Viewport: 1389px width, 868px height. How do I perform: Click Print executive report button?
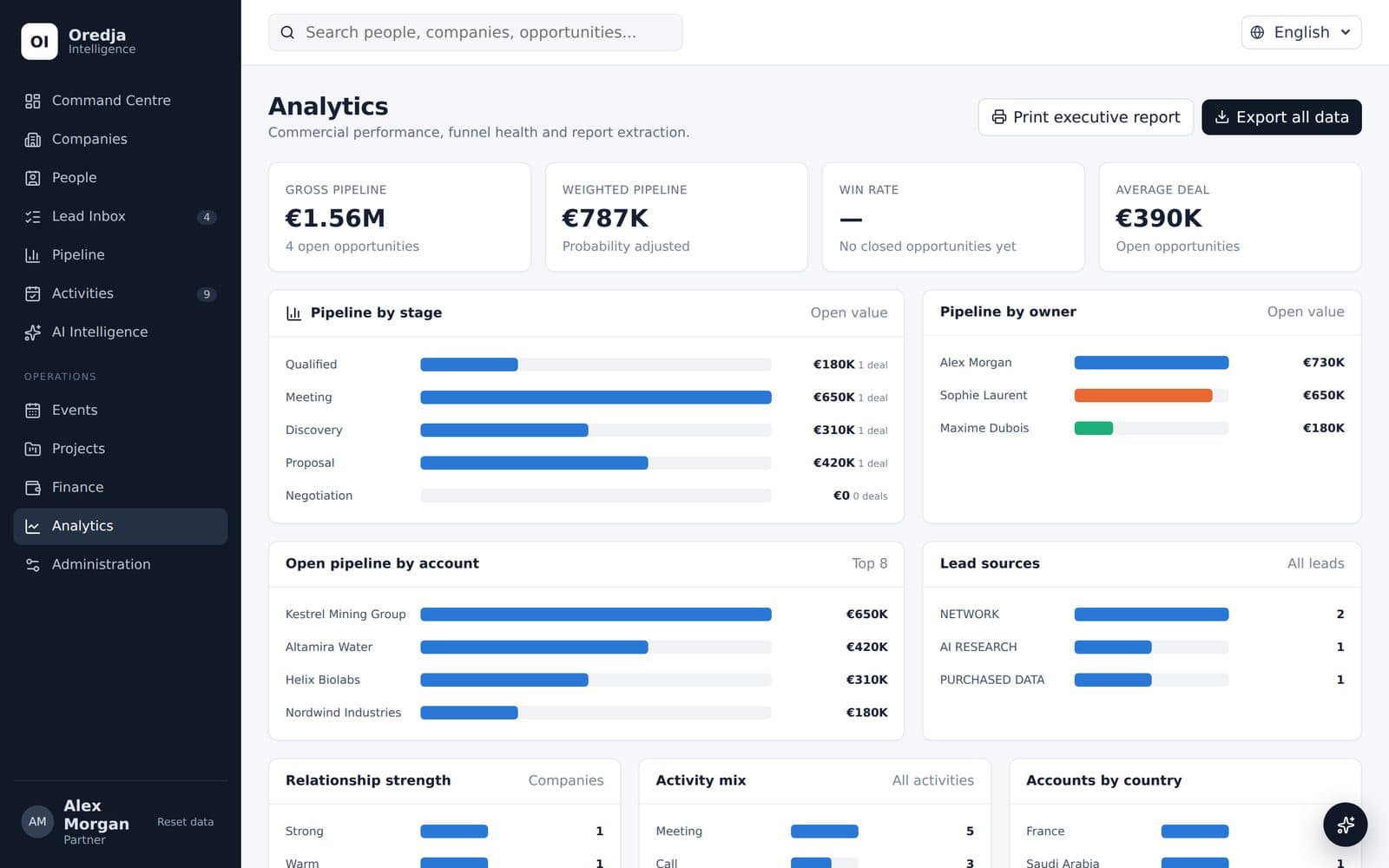coord(1085,117)
